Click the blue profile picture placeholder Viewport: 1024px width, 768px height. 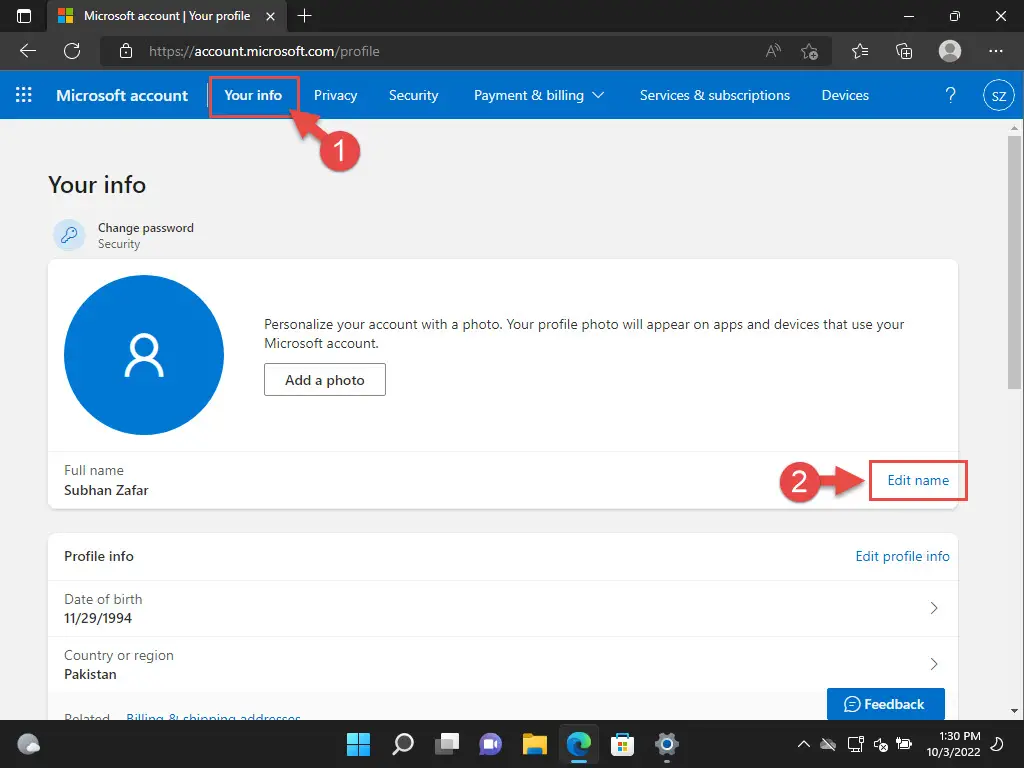(144, 355)
